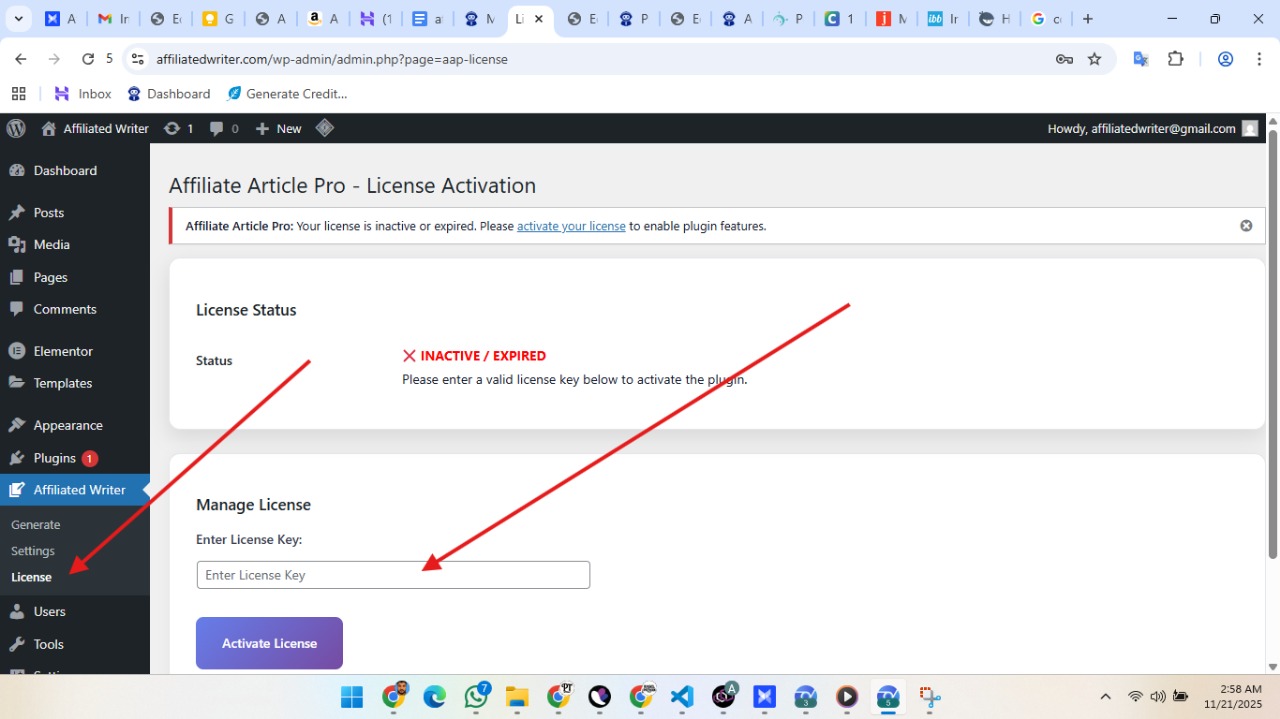Screen dimensions: 1280x719
Task: Open Templates via the folder icon
Action: click(x=18, y=383)
